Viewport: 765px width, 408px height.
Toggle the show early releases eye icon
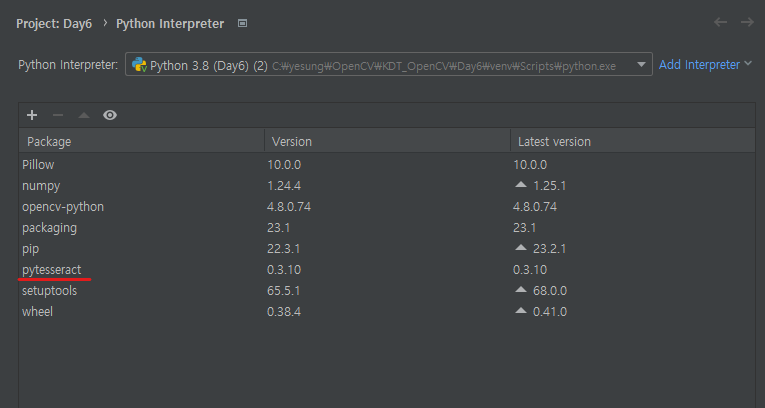coord(110,115)
